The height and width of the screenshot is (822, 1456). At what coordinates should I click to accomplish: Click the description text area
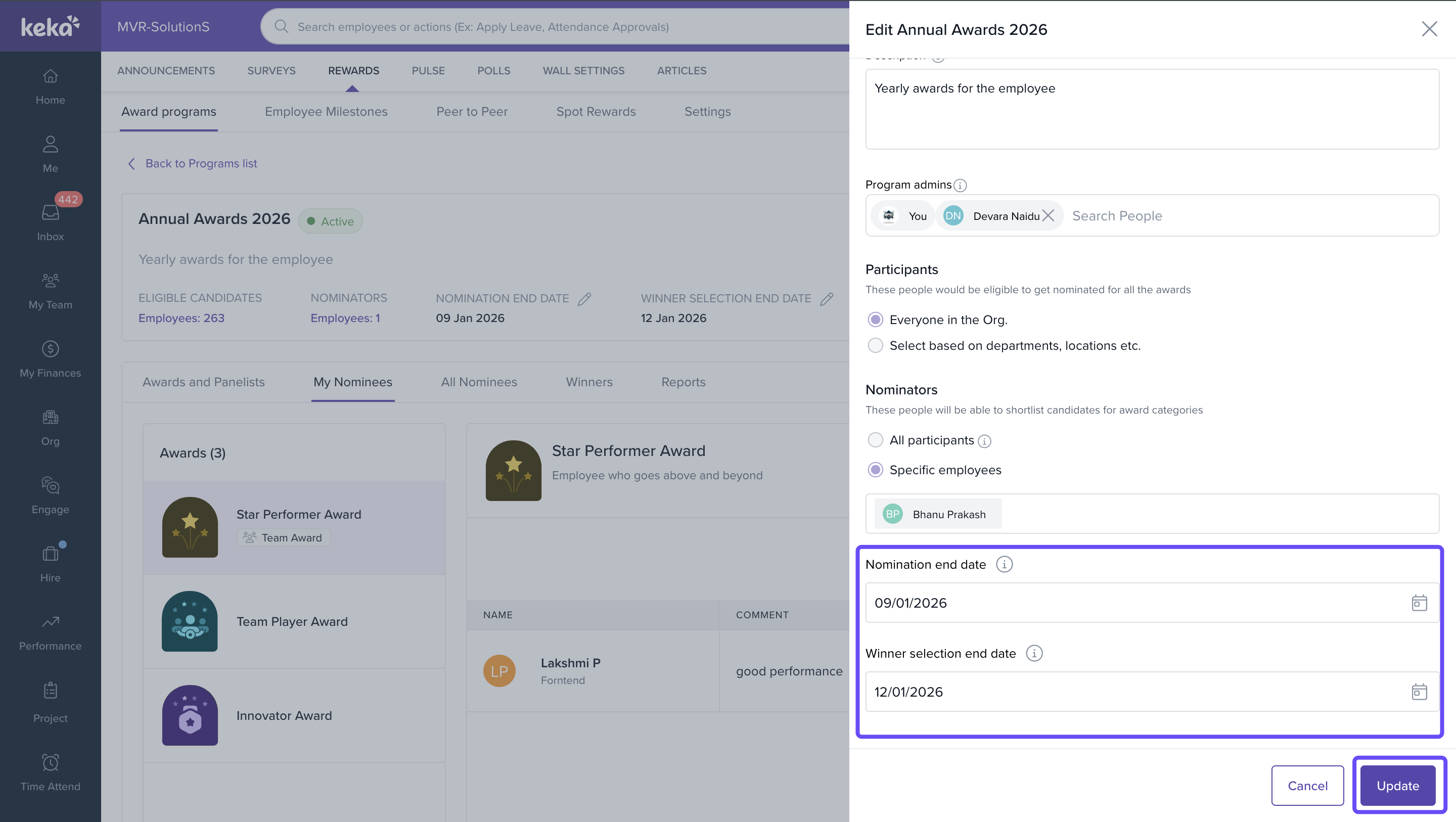tap(1151, 110)
